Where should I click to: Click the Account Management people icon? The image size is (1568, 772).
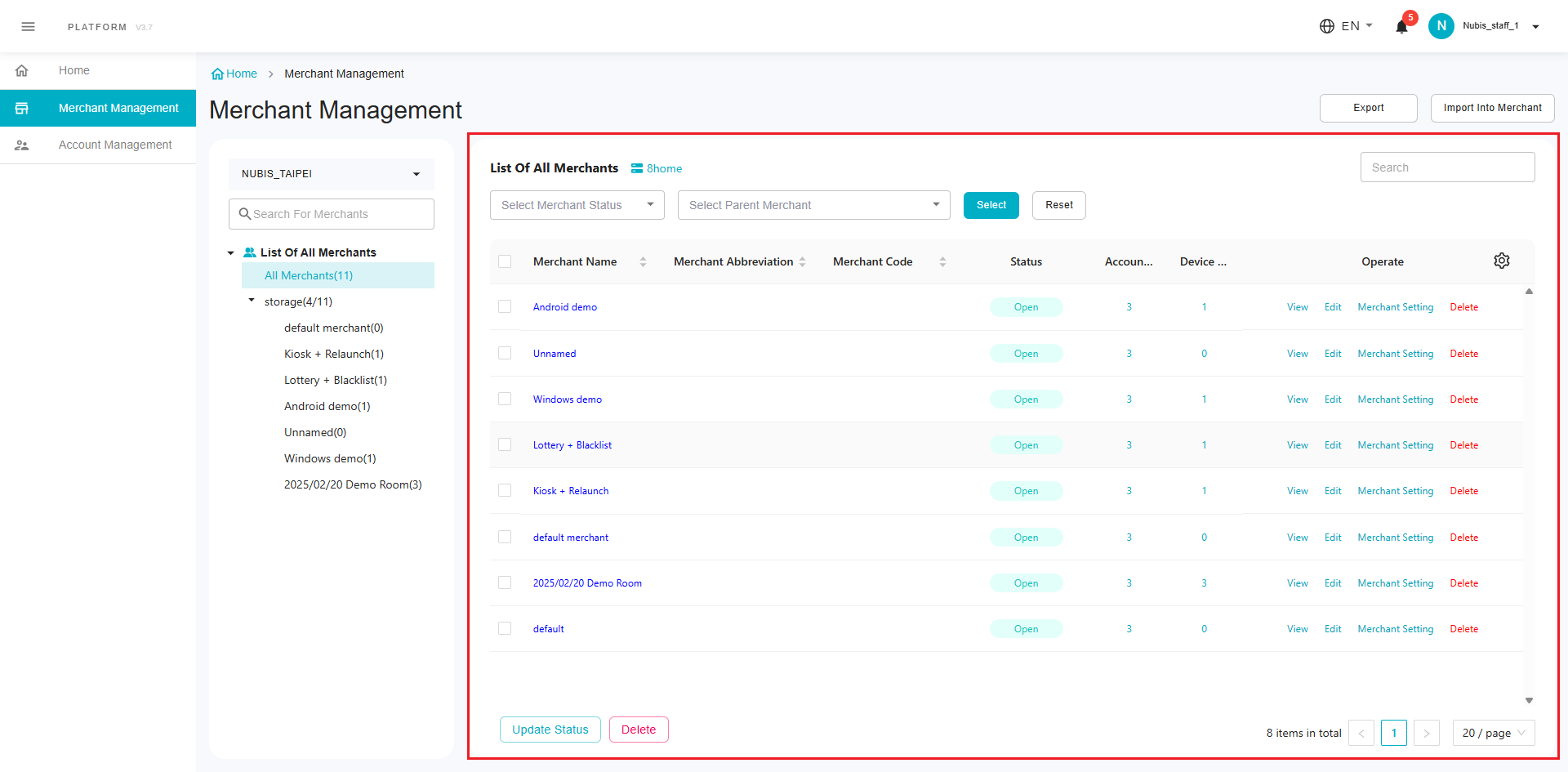point(22,145)
